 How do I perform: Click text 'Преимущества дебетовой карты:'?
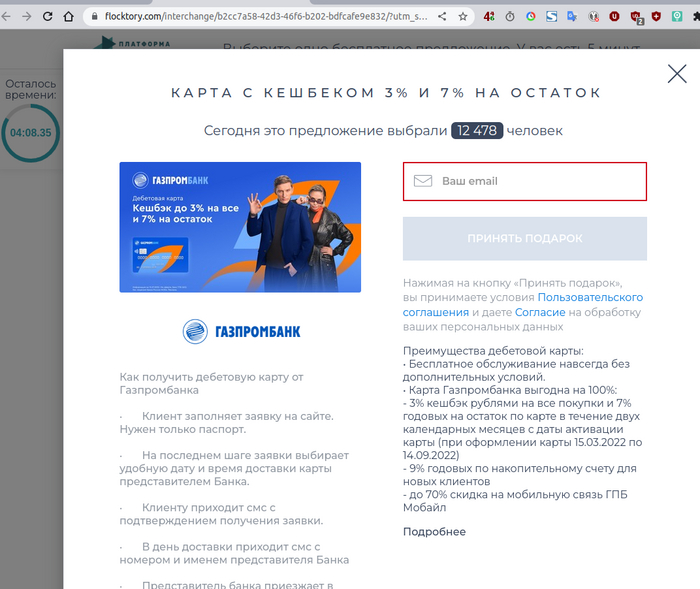493,351
